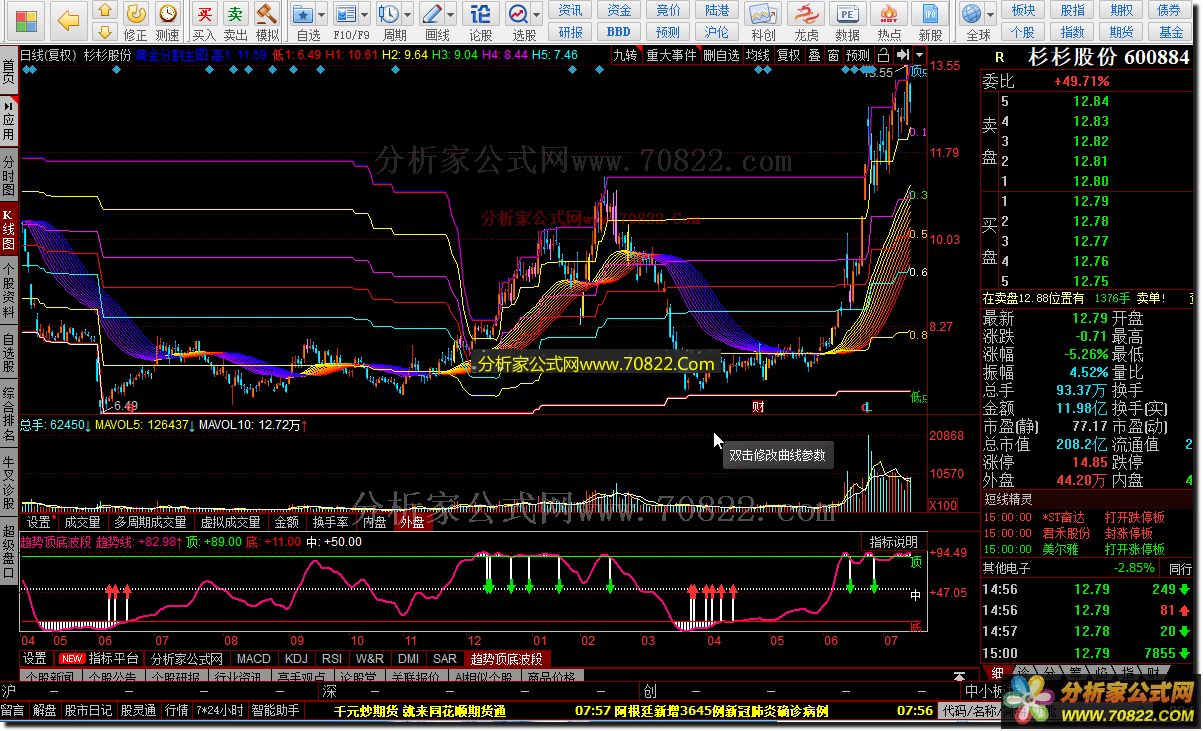This screenshot has width=1203, height=731.
Task: Open 股市日记 in bottom status bar
Action: (89, 711)
